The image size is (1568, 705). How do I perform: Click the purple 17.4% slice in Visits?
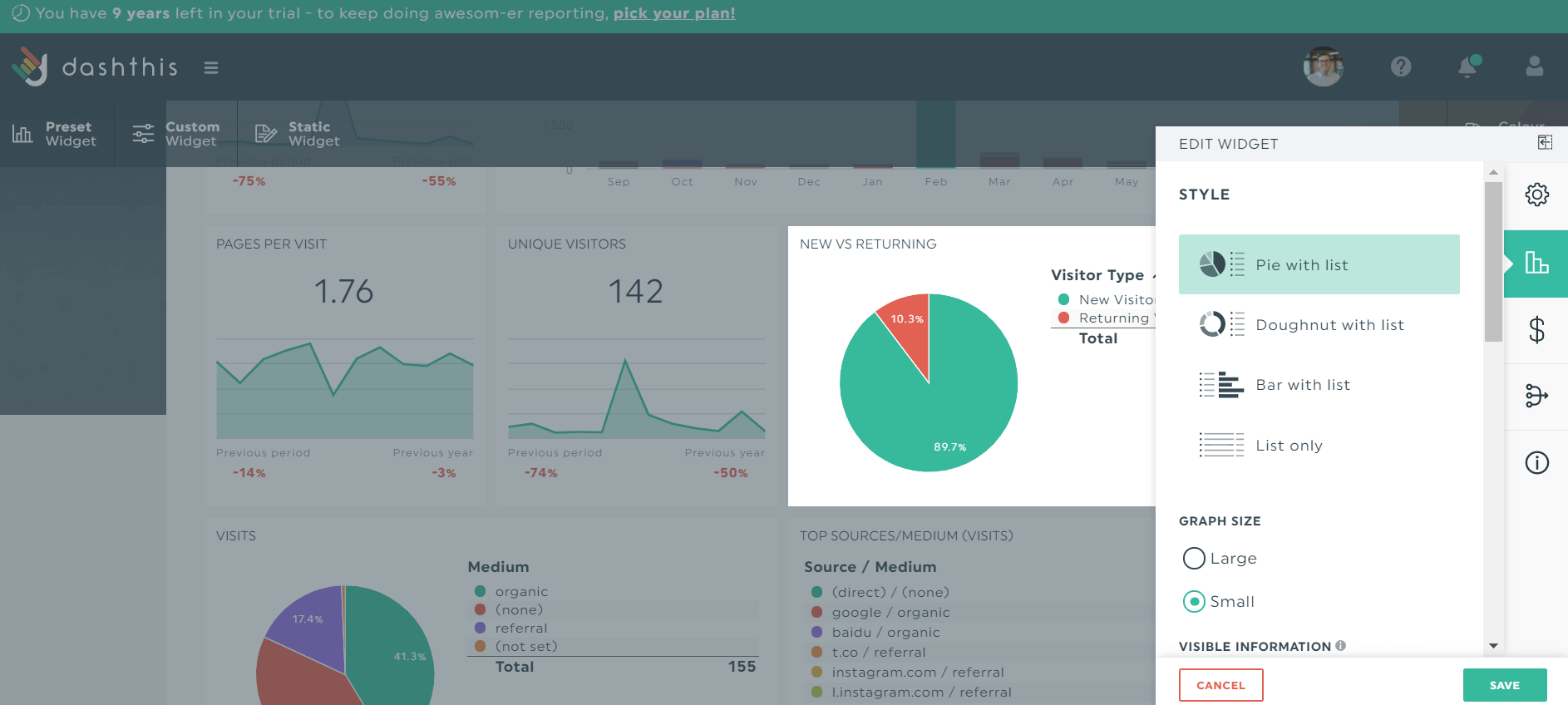(x=308, y=624)
